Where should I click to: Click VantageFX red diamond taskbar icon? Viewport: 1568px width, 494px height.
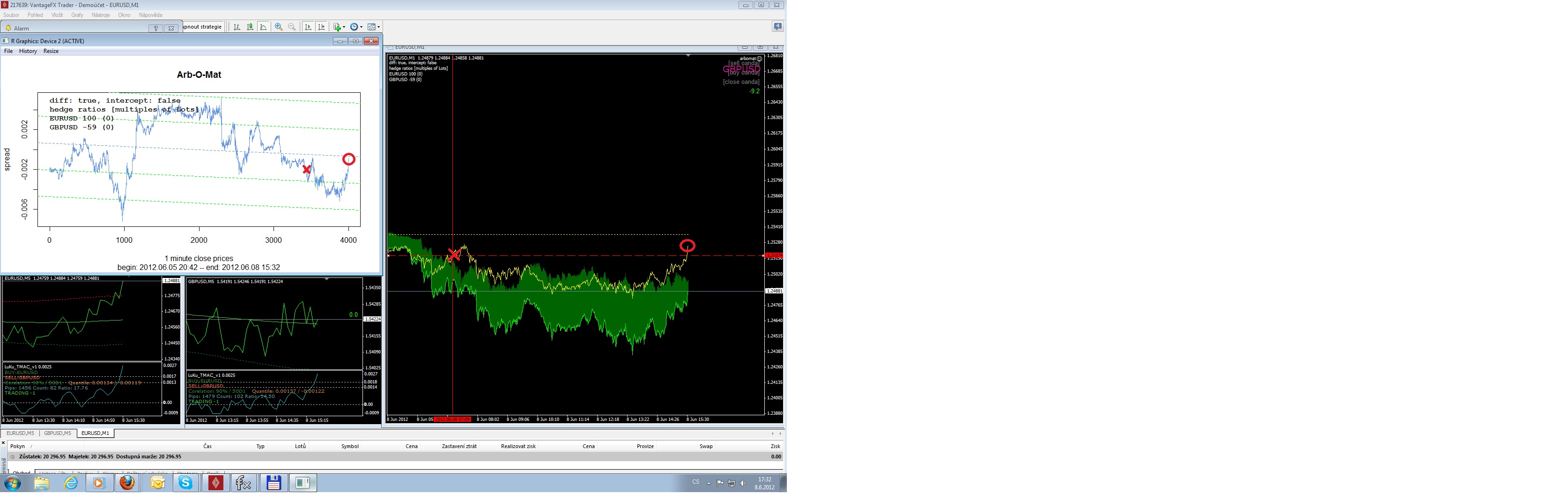click(x=215, y=484)
